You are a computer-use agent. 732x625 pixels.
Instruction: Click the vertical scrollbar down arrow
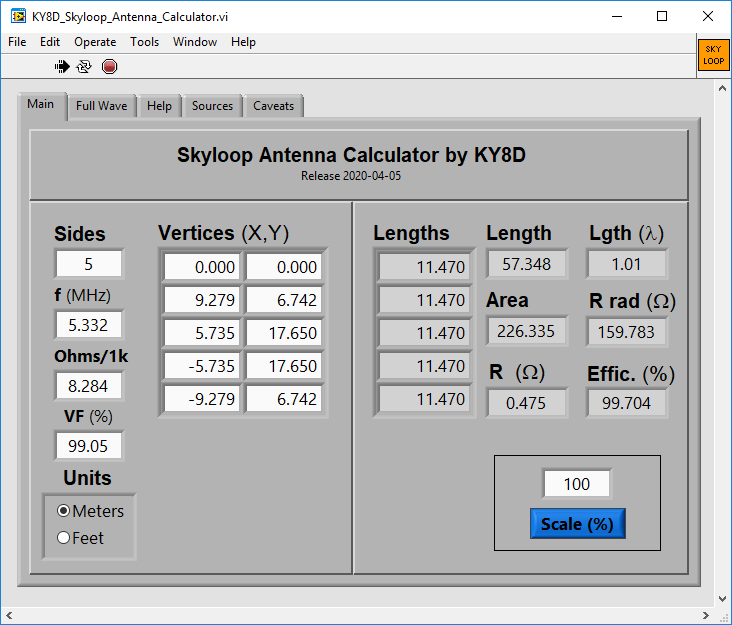[x=722, y=598]
